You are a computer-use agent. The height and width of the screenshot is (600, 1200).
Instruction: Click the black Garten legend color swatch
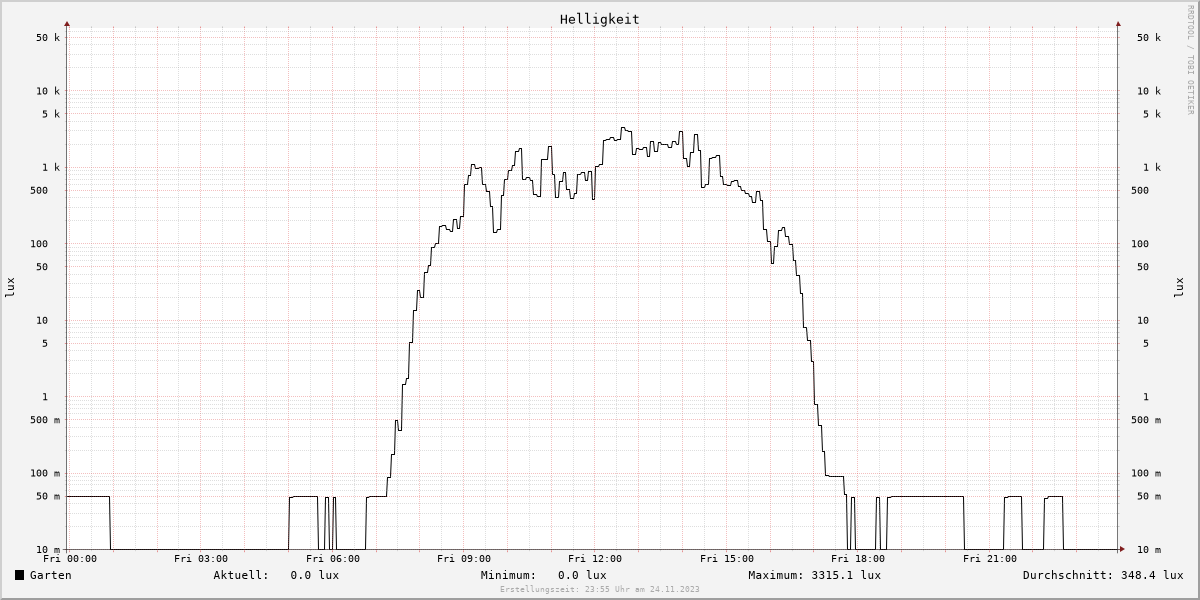[x=20, y=575]
